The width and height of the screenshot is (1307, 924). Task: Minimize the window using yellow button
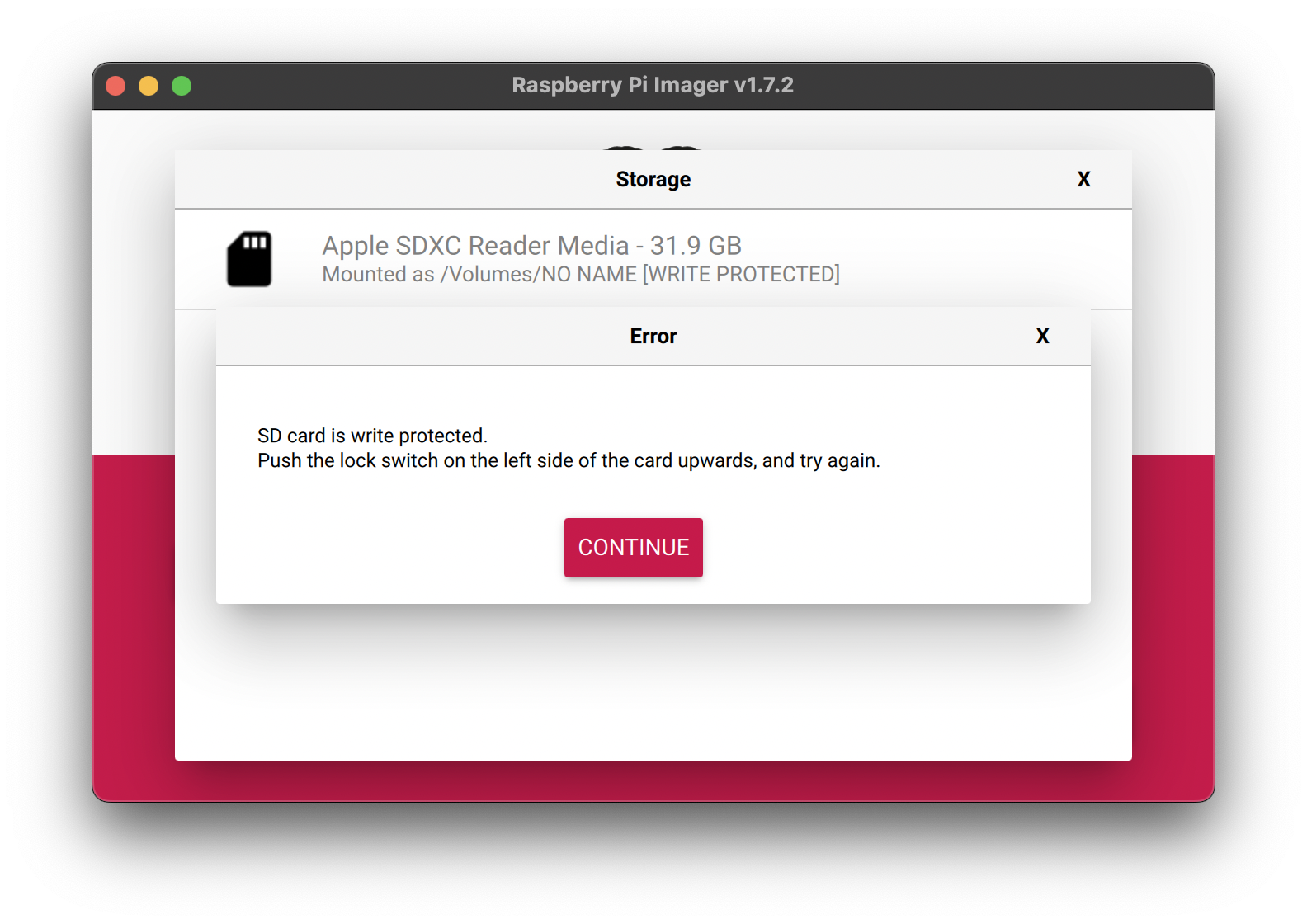(149, 86)
